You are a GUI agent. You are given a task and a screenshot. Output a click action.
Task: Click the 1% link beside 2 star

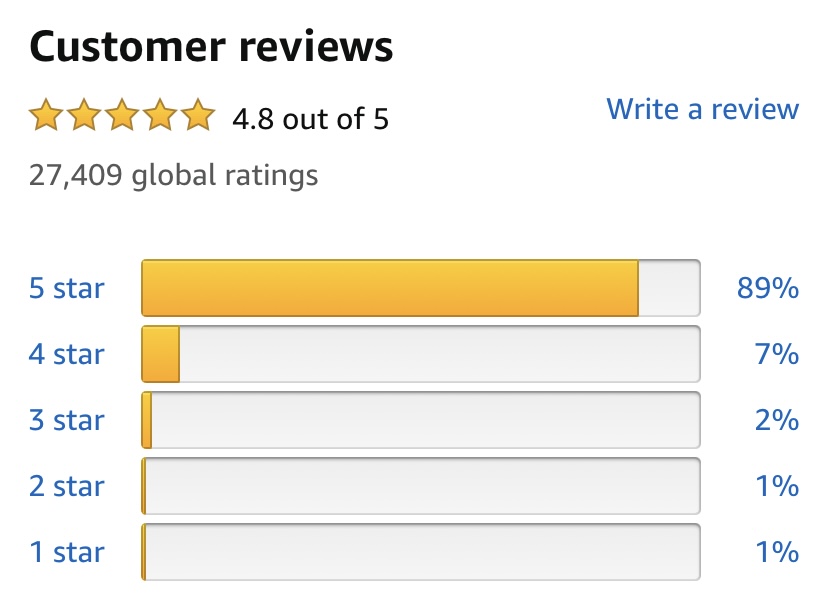pyautogui.click(x=777, y=486)
